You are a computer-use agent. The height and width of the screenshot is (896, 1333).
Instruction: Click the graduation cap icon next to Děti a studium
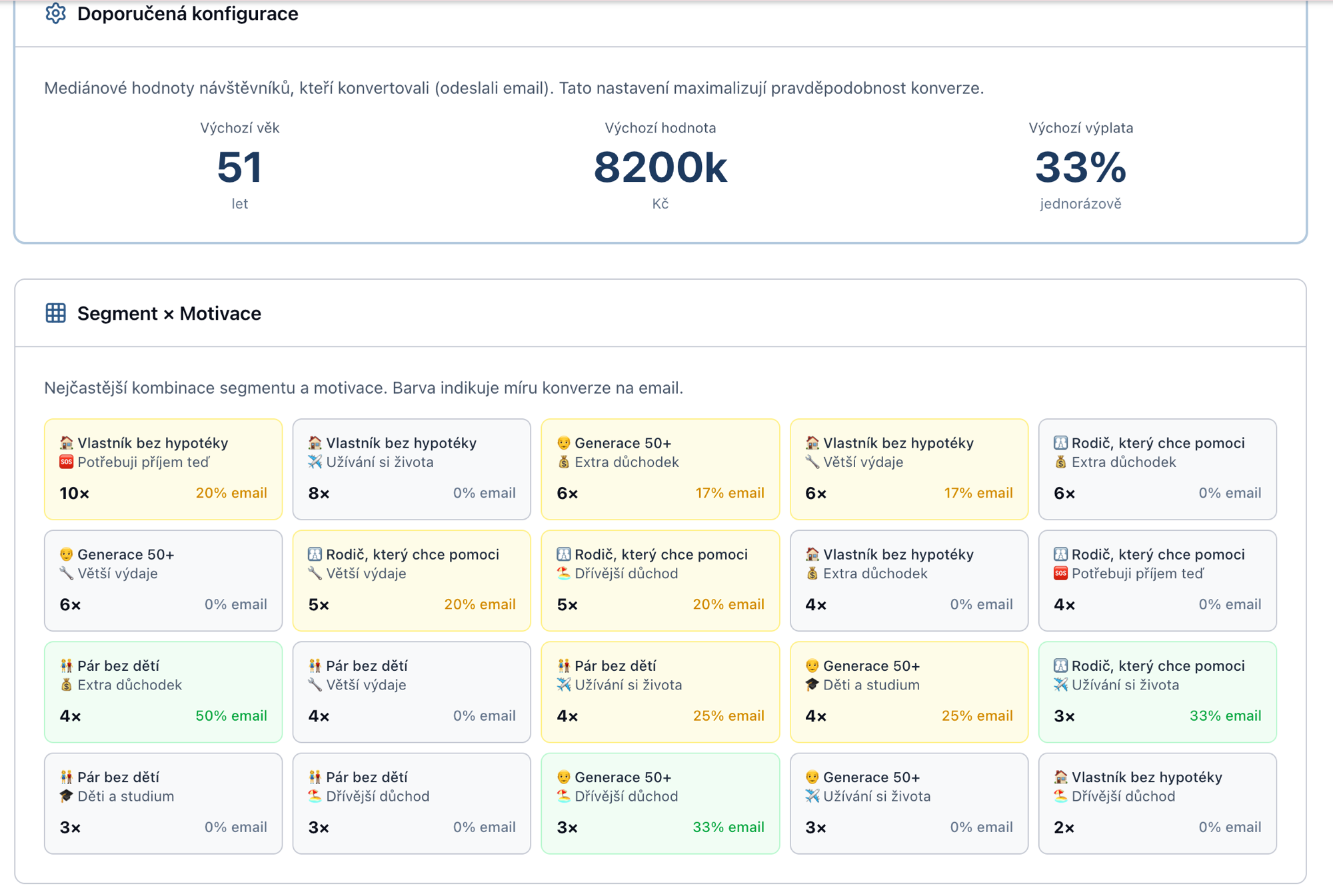point(812,684)
